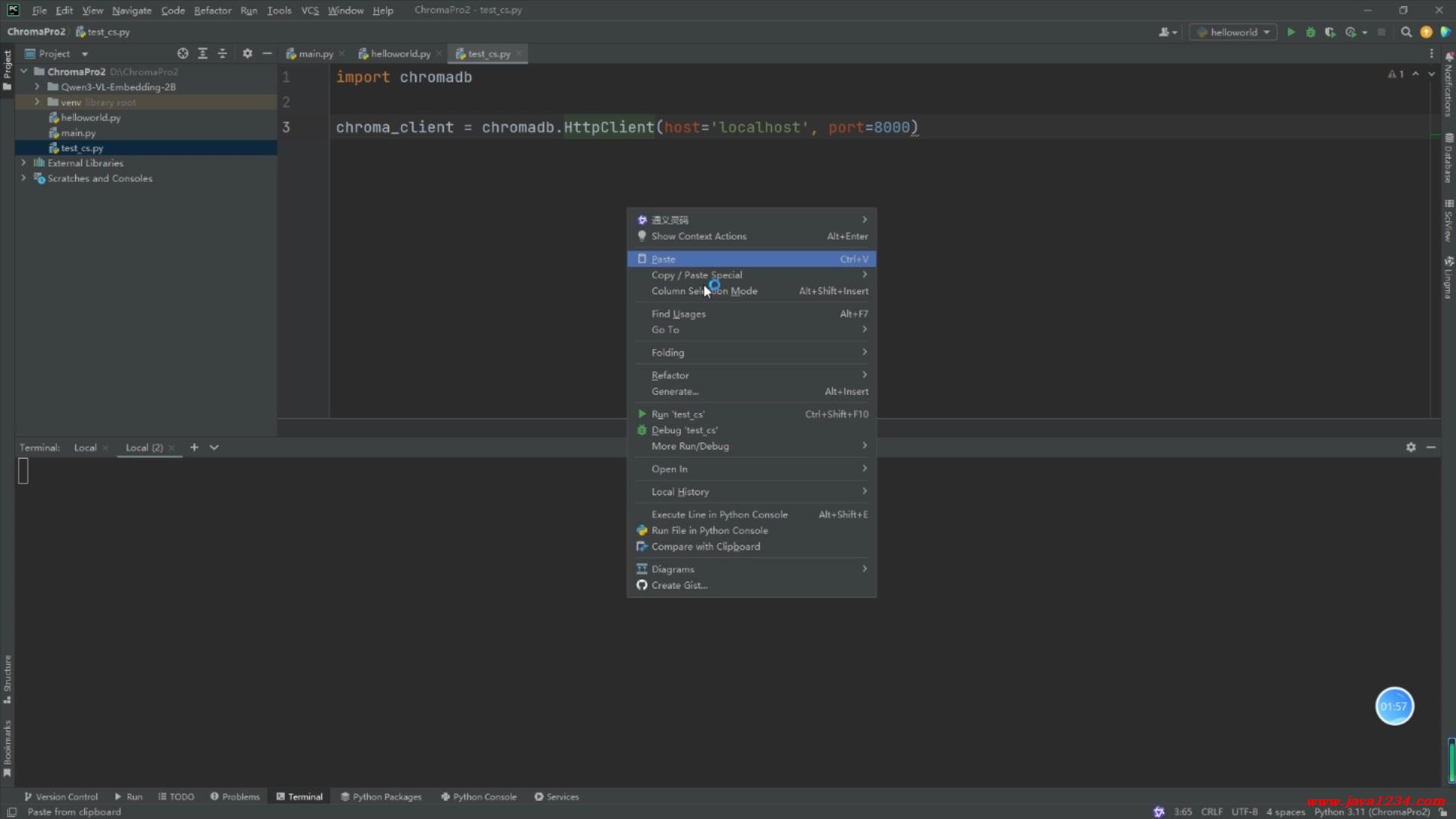Image resolution: width=1456 pixels, height=819 pixels.
Task: Select Paste from the context menu
Action: [664, 259]
